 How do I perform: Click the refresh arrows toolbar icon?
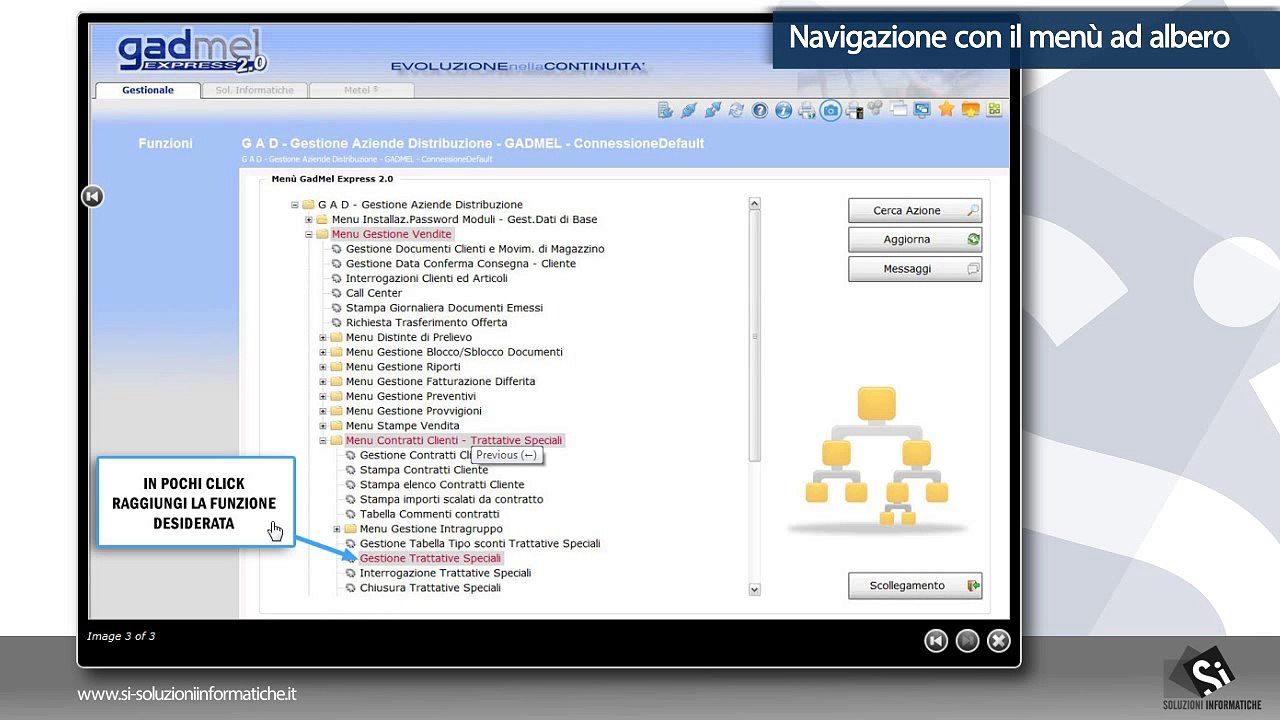(x=737, y=111)
